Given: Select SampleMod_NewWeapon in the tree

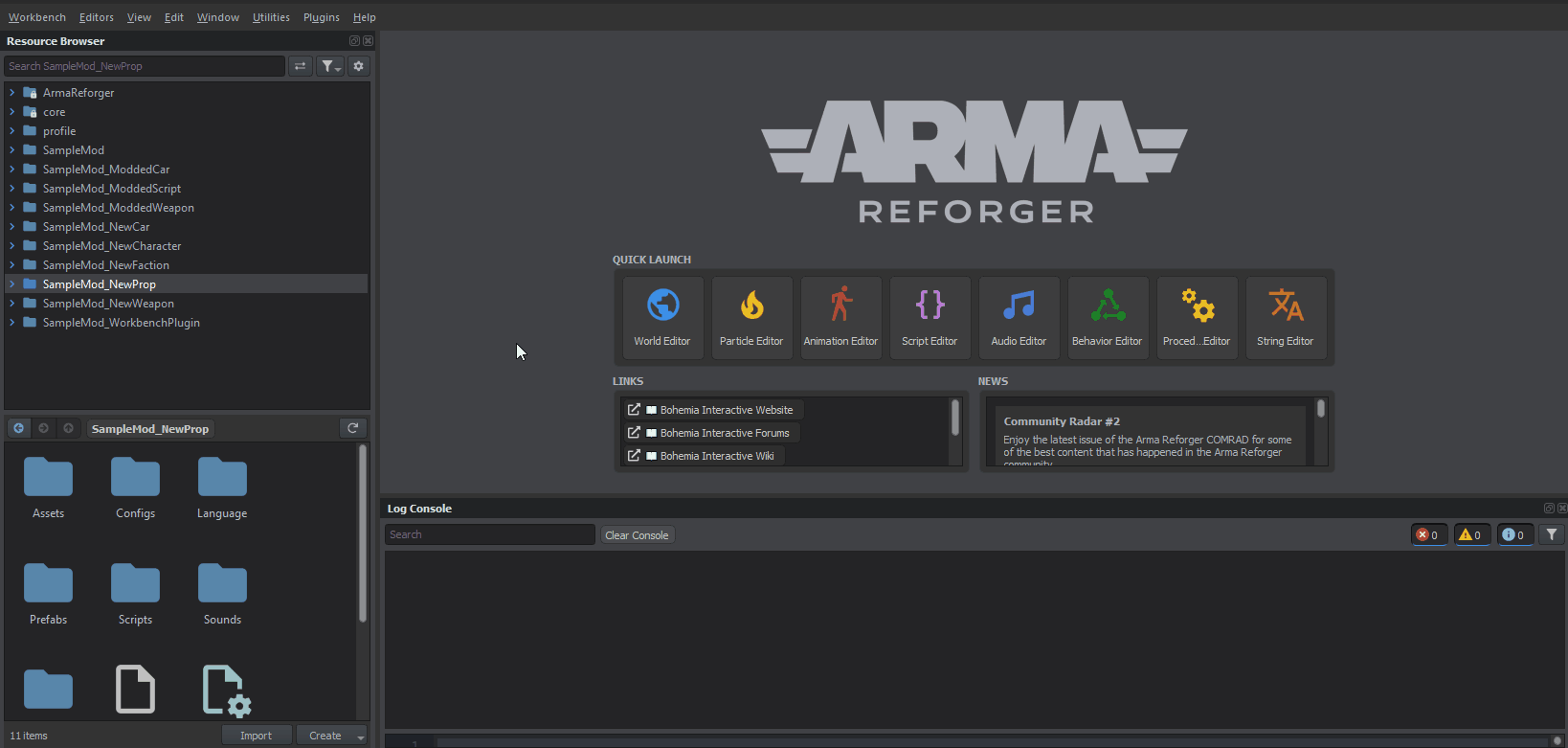Looking at the screenshot, I should (108, 304).
